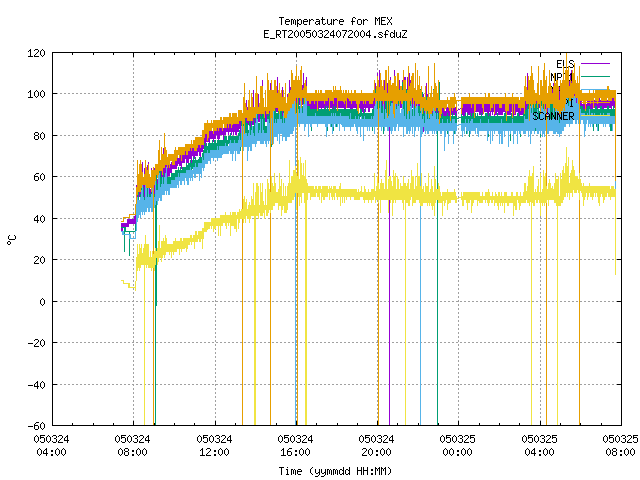The image size is (640, 480).
Task: Click the °C y-axis unit label
Action: coord(11,240)
